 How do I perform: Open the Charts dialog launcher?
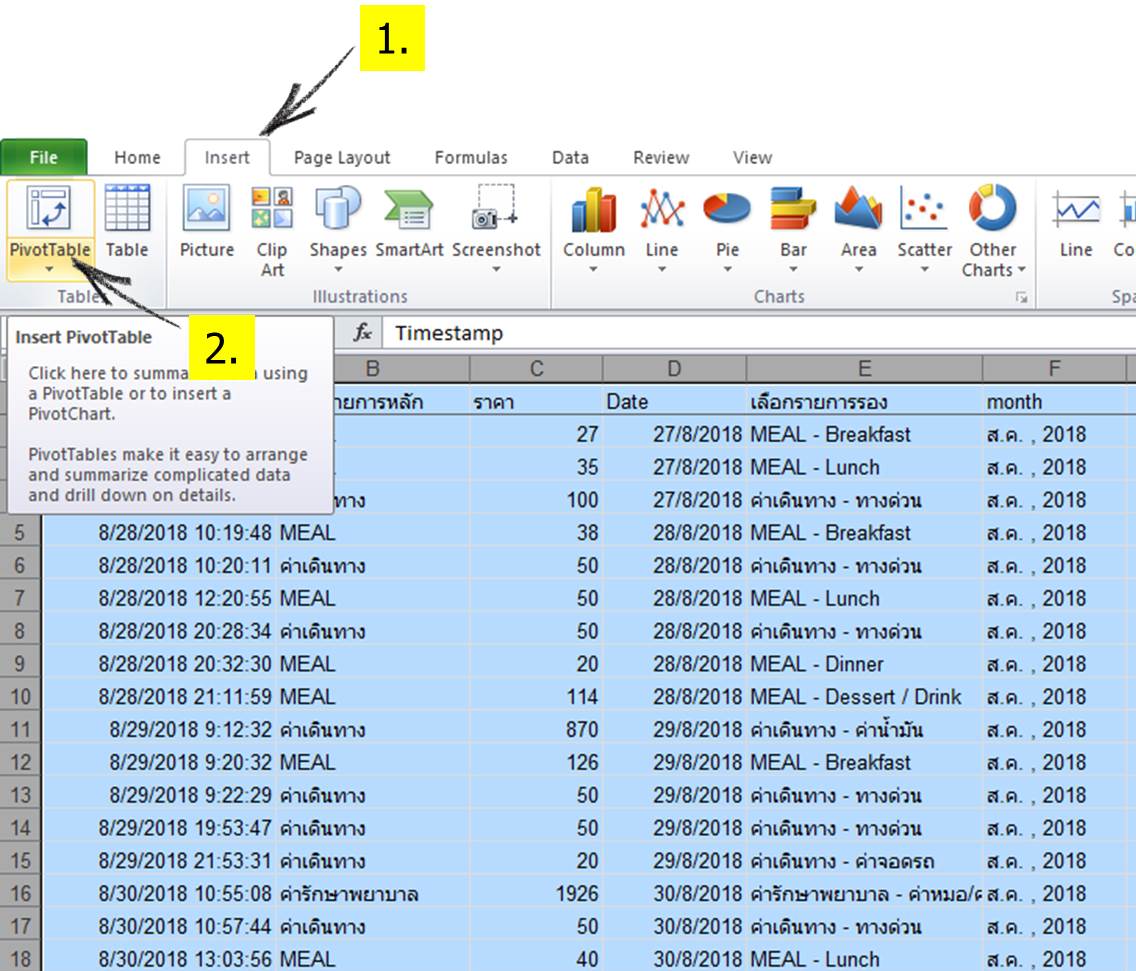coord(1022,297)
